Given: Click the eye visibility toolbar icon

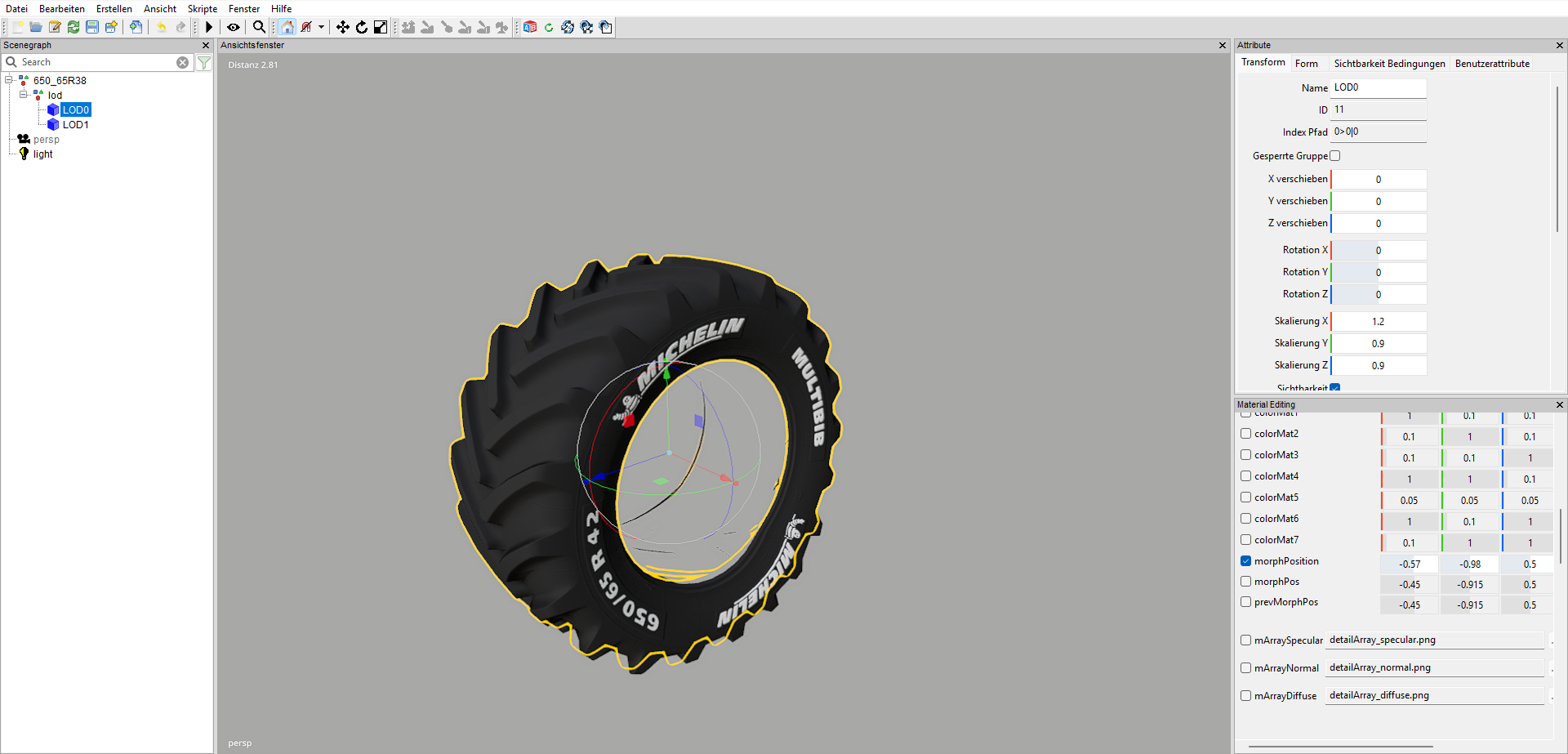Looking at the screenshot, I should (x=234, y=27).
